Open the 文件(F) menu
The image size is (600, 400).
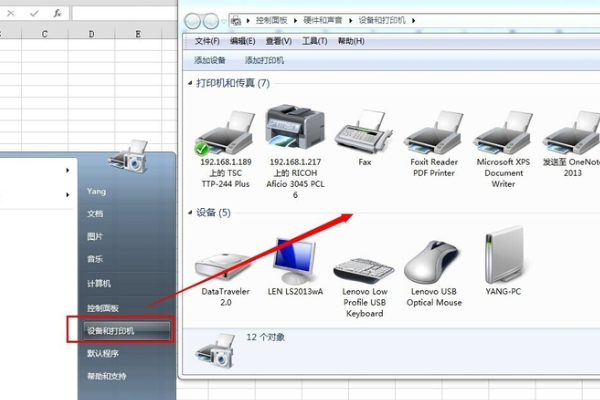pos(207,41)
